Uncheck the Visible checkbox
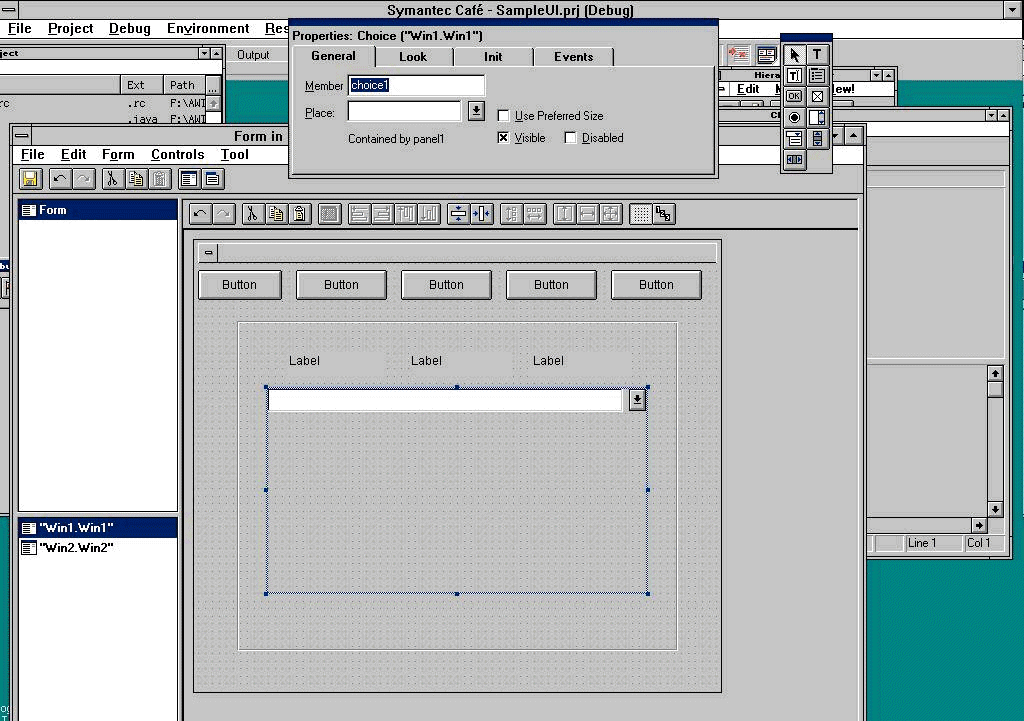 504,138
